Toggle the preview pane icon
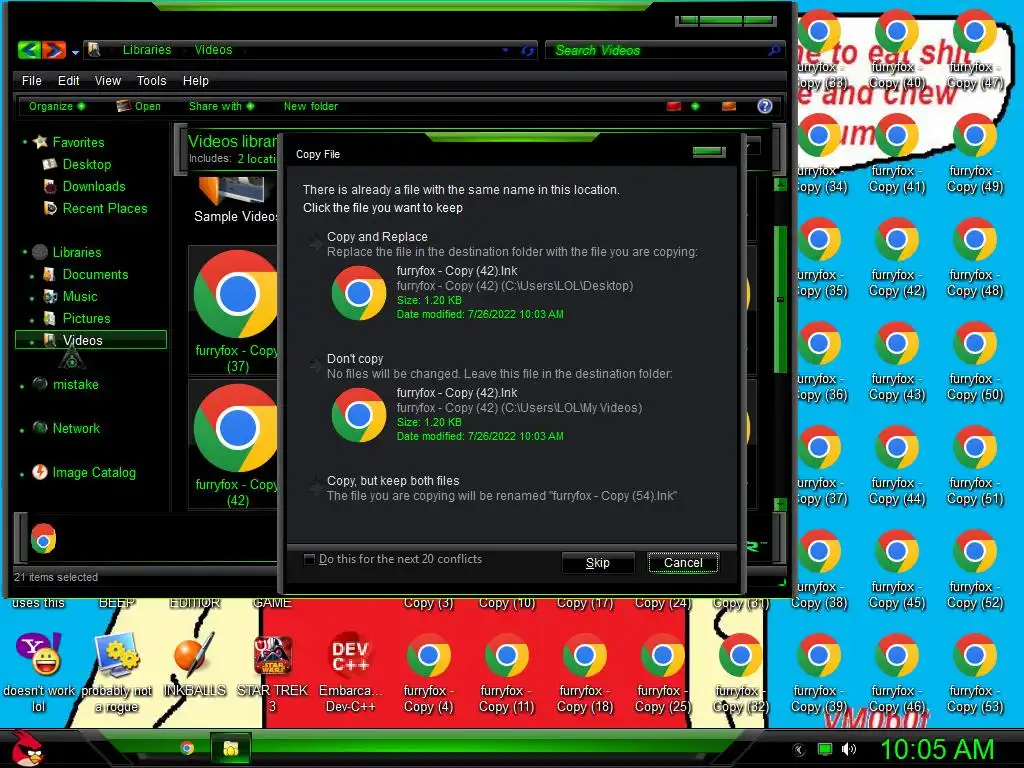1024x768 pixels. [x=729, y=106]
